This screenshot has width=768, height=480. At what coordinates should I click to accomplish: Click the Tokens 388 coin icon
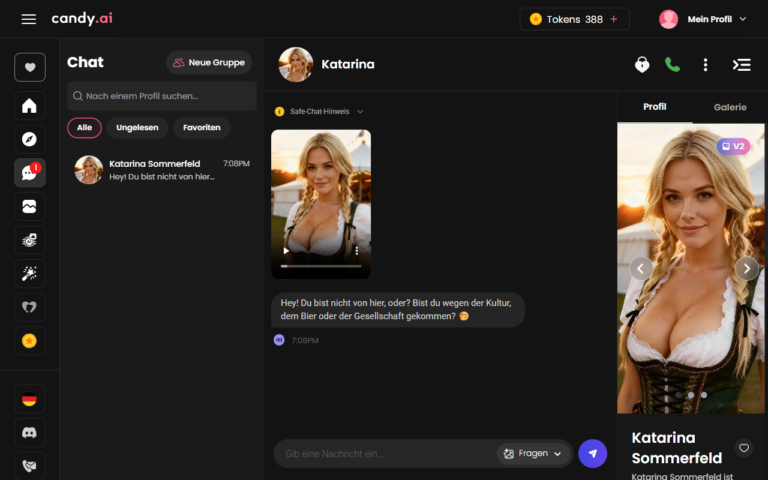[536, 19]
